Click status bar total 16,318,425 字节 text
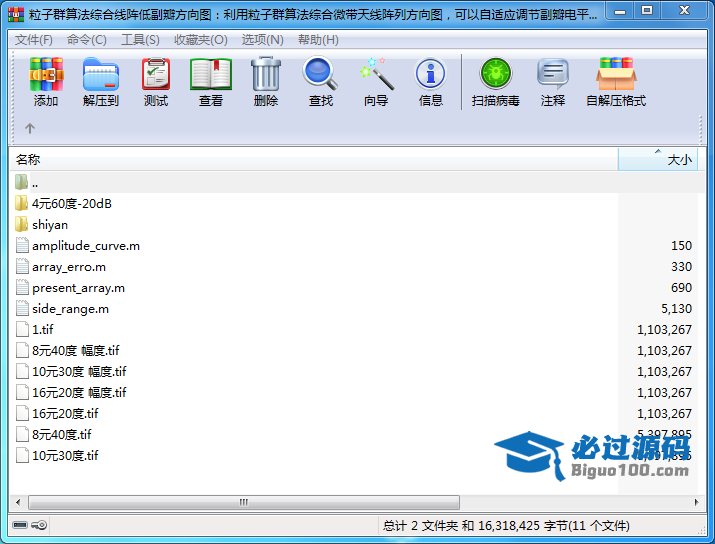The height and width of the screenshot is (544, 715). point(506,526)
